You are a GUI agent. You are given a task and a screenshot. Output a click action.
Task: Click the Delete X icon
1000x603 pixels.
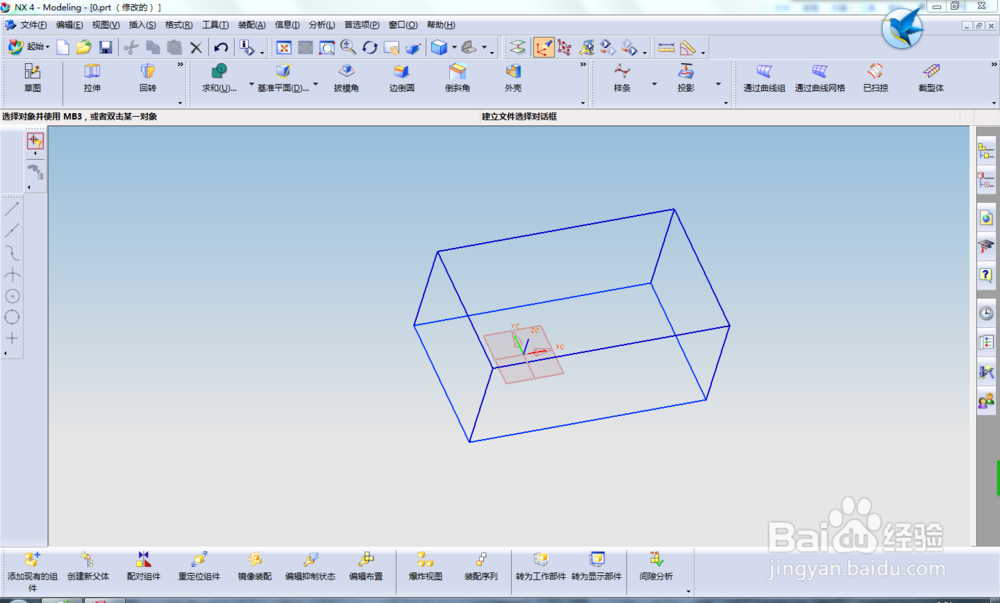coord(196,48)
